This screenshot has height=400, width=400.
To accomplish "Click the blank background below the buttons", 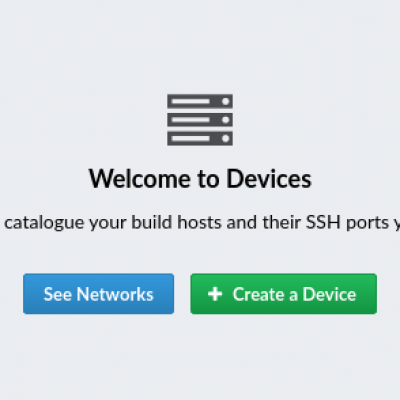I will click(200, 357).
